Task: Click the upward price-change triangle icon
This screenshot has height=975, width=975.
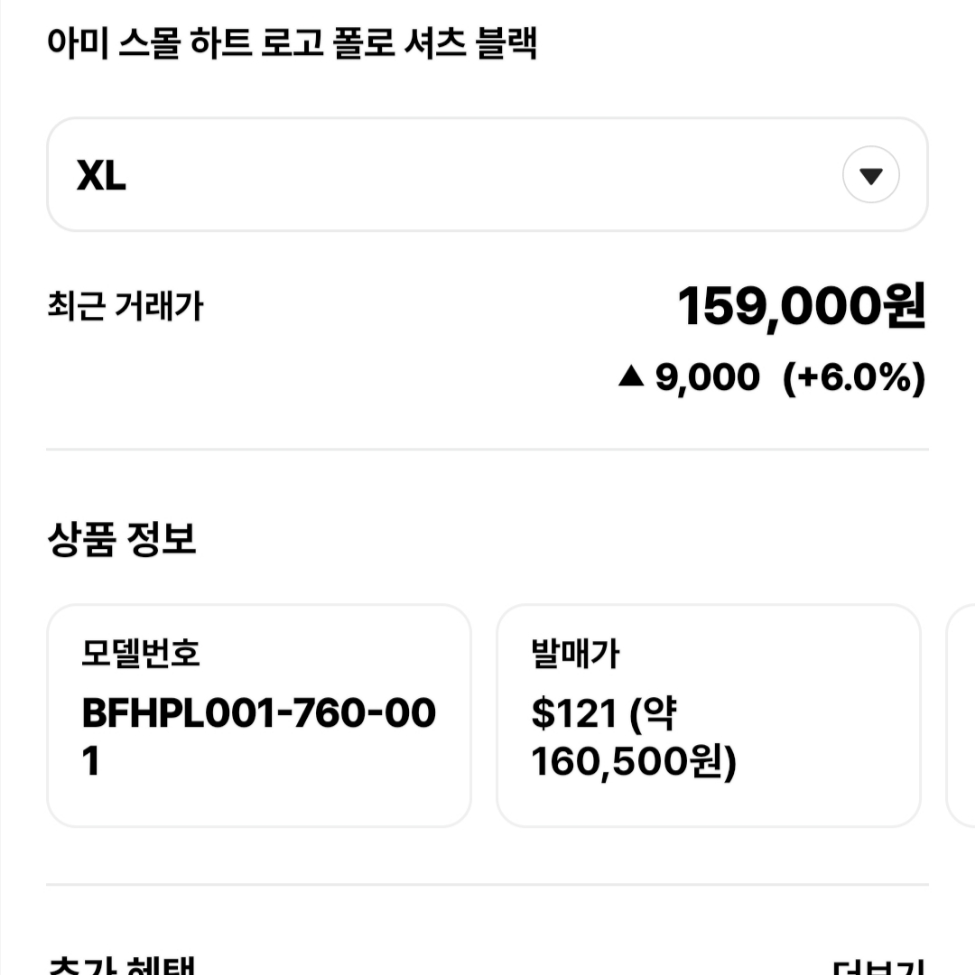Action: 631,376
